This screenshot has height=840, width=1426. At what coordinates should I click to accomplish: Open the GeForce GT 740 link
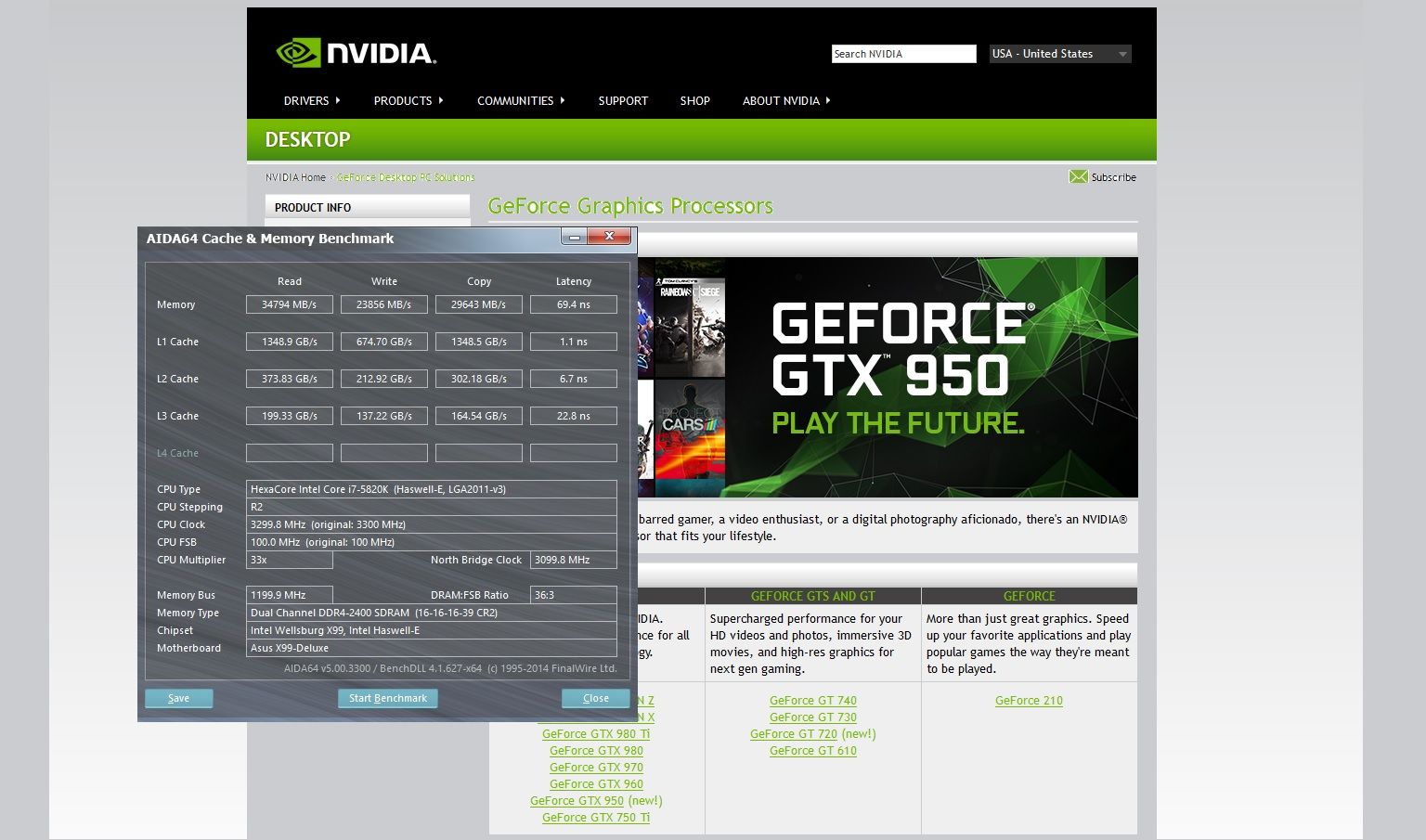[x=813, y=700]
